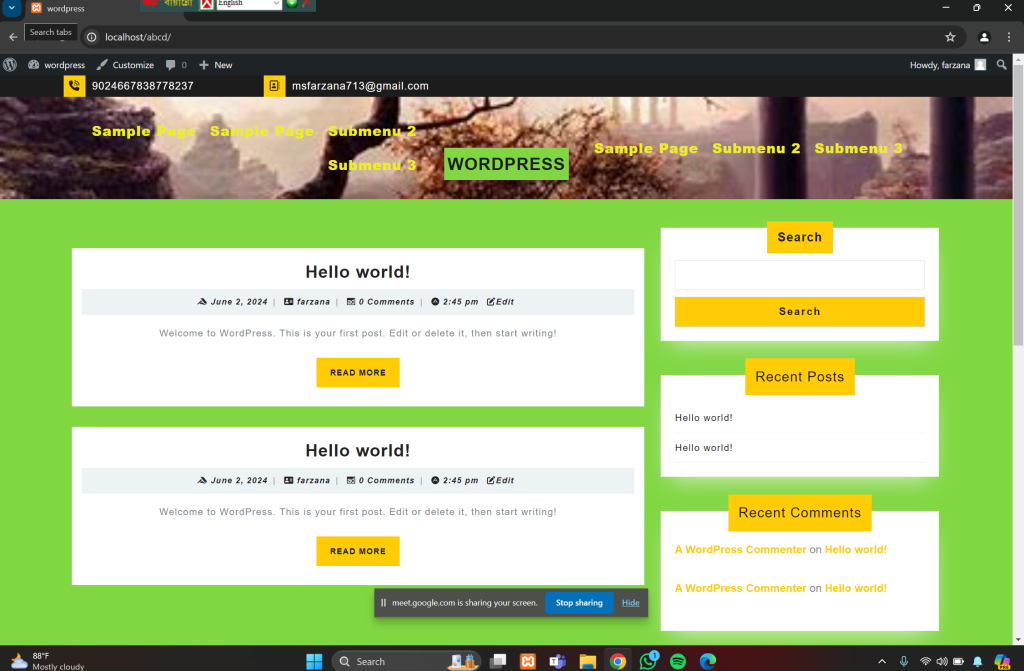Click READ MORE on the first post

click(x=358, y=373)
